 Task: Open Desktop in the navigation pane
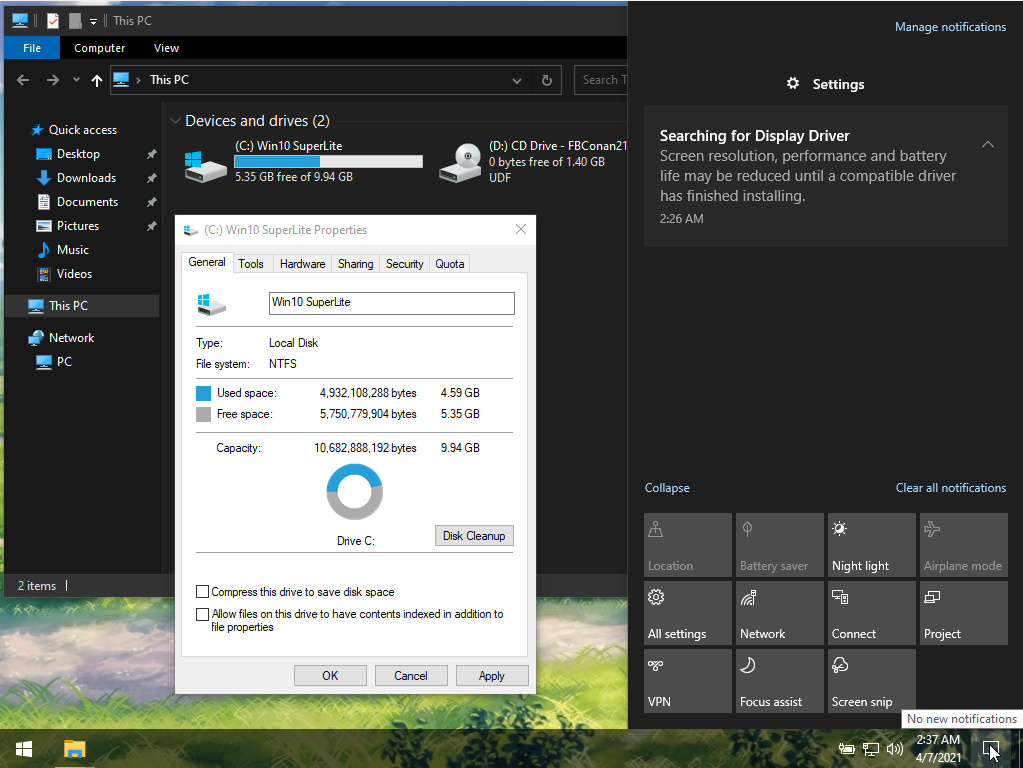click(78, 154)
